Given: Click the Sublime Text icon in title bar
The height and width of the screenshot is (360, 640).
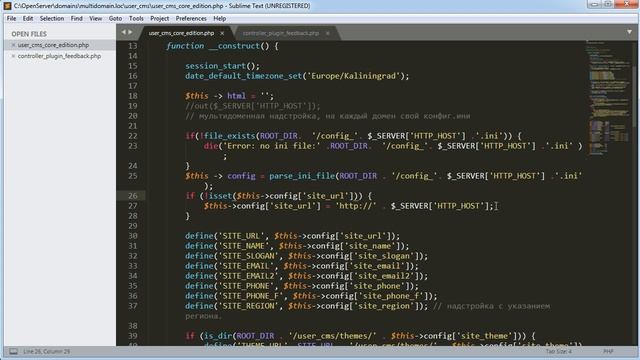Looking at the screenshot, I should point(7,6).
